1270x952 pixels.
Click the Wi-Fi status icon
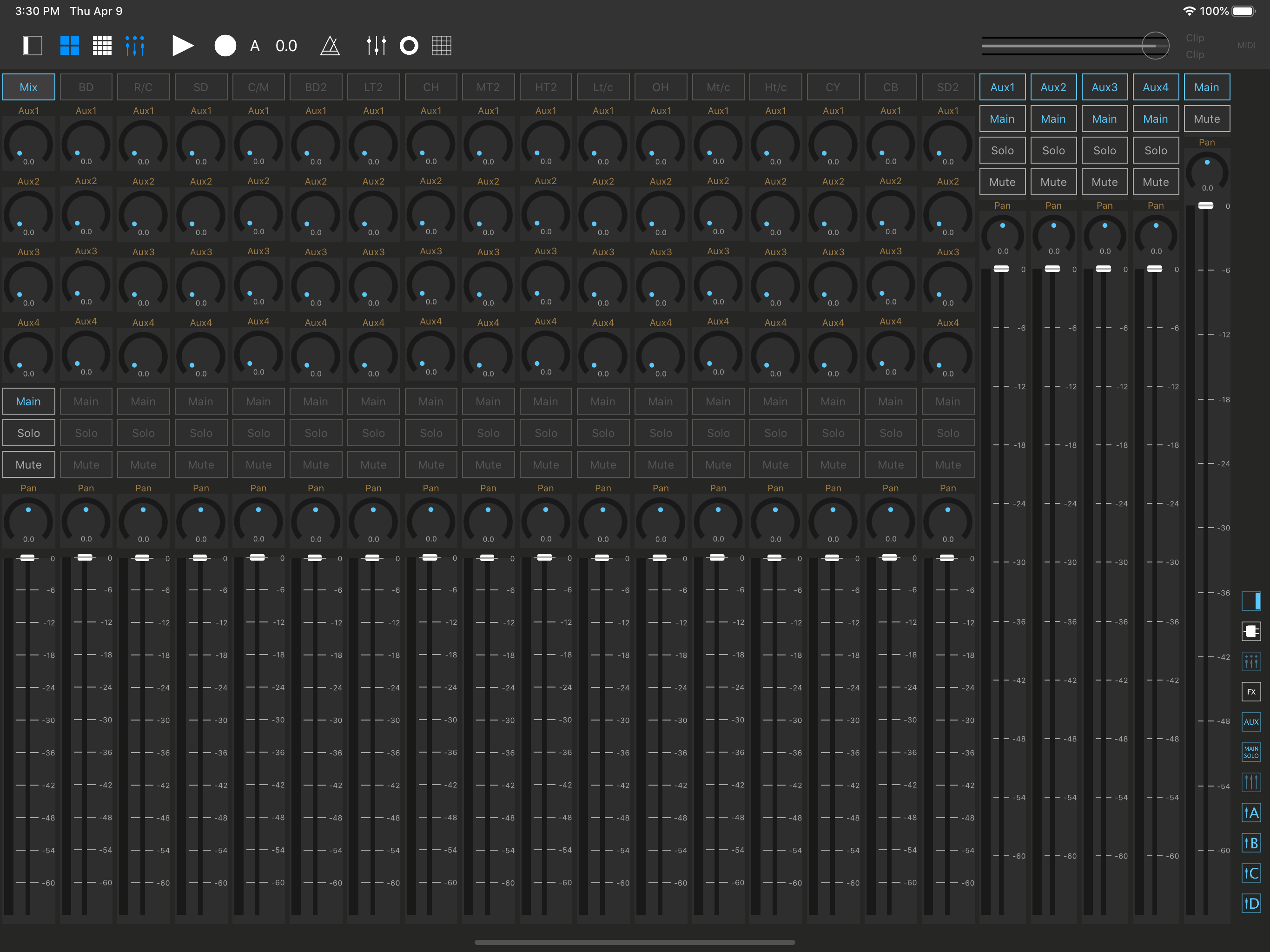click(1189, 11)
